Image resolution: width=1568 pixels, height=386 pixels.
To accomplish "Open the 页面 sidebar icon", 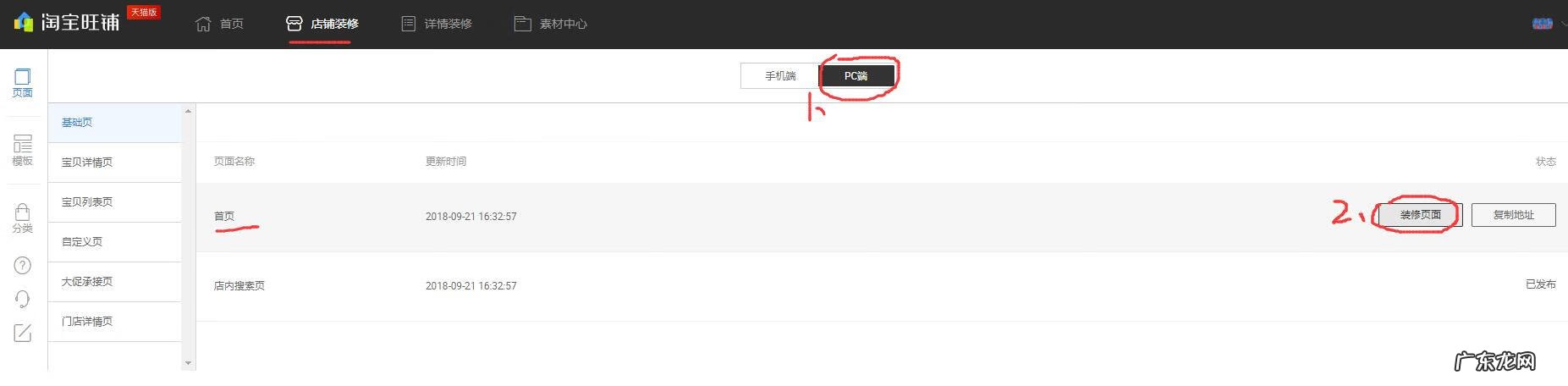I will click(x=23, y=82).
